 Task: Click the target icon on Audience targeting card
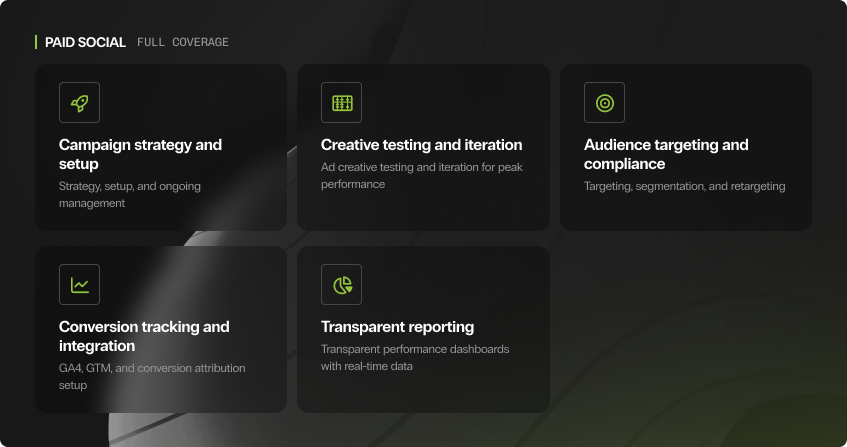604,103
